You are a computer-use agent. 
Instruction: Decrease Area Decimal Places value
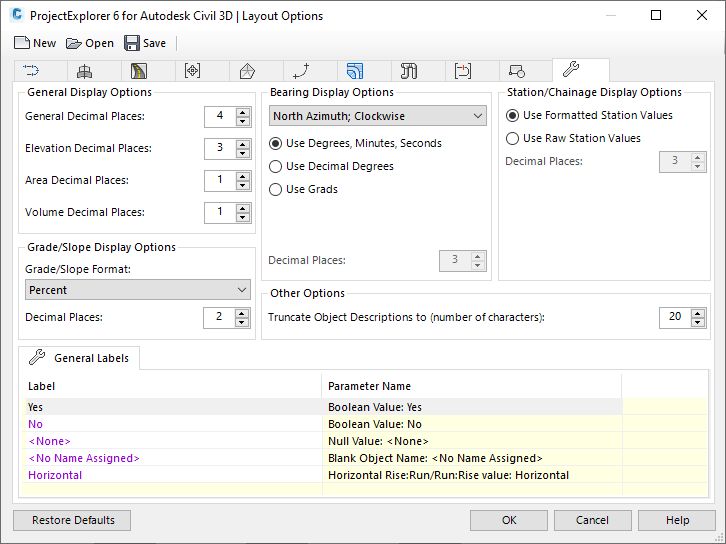[x=243, y=185]
